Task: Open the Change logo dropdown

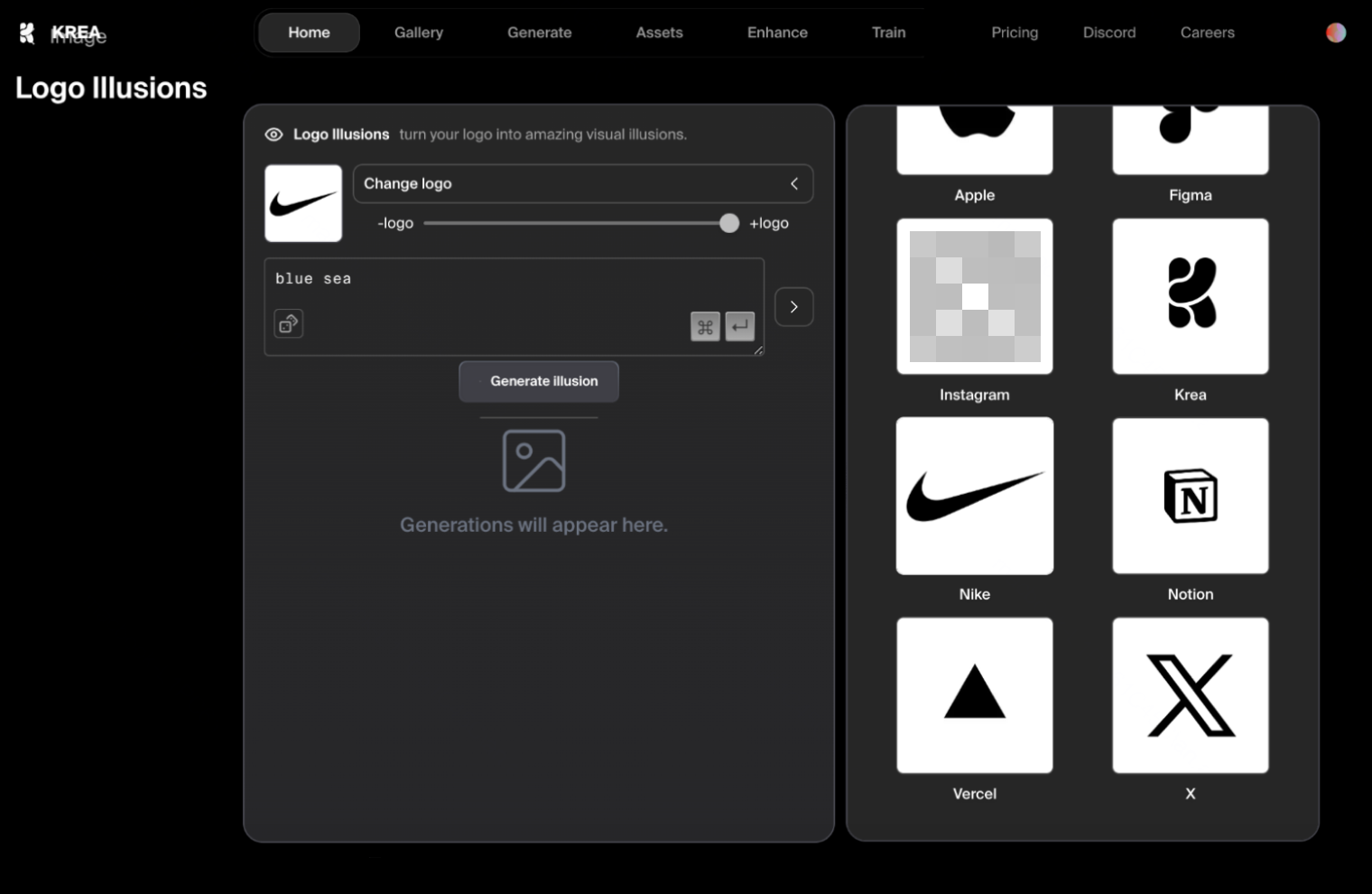Action: pos(583,183)
